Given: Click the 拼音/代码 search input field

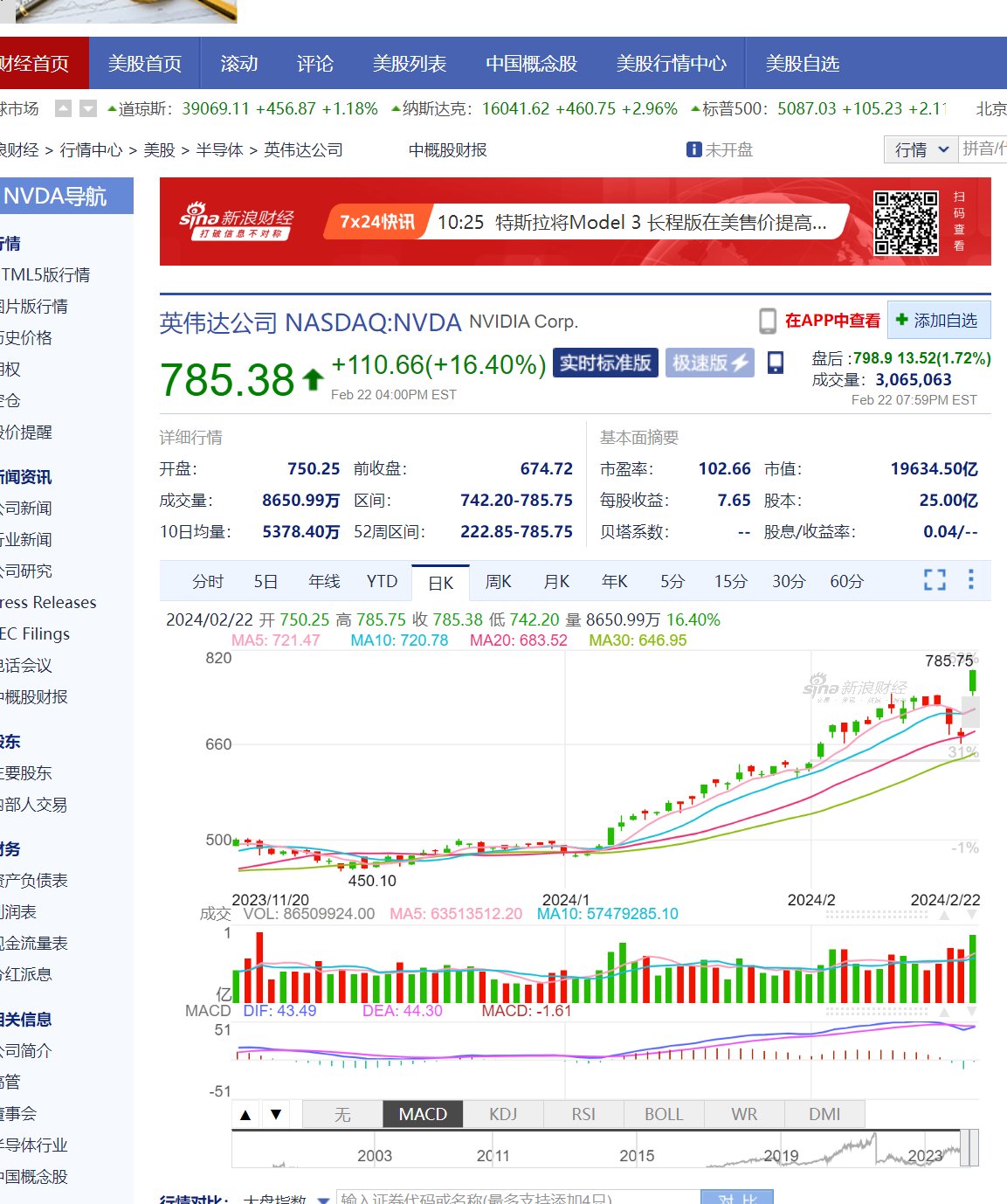Looking at the screenshot, I should 983,149.
